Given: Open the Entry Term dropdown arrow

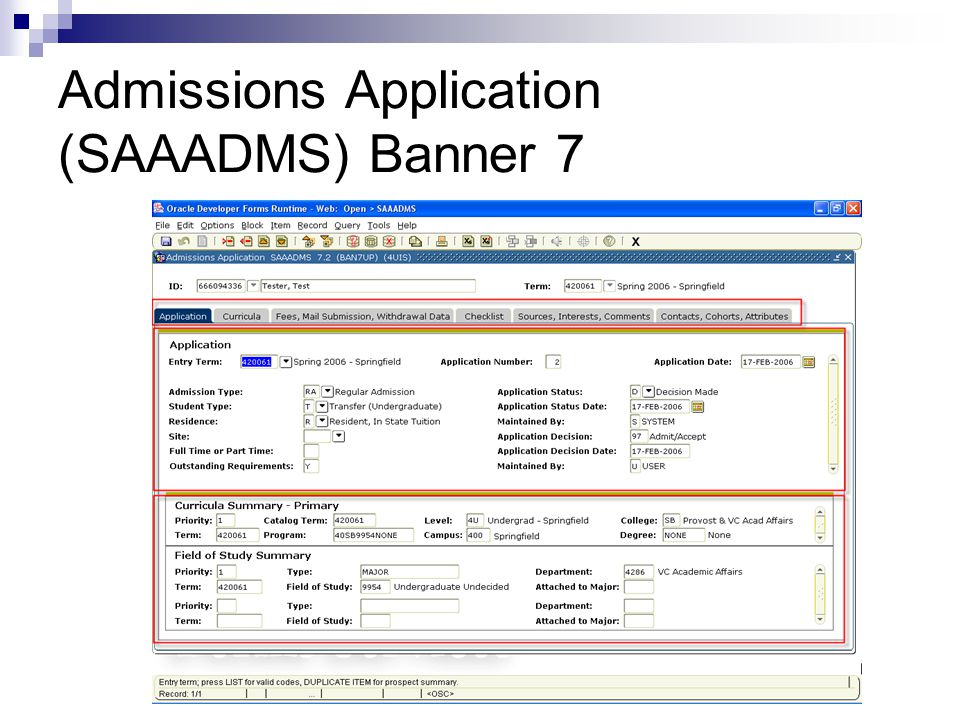Looking at the screenshot, I should [x=286, y=362].
